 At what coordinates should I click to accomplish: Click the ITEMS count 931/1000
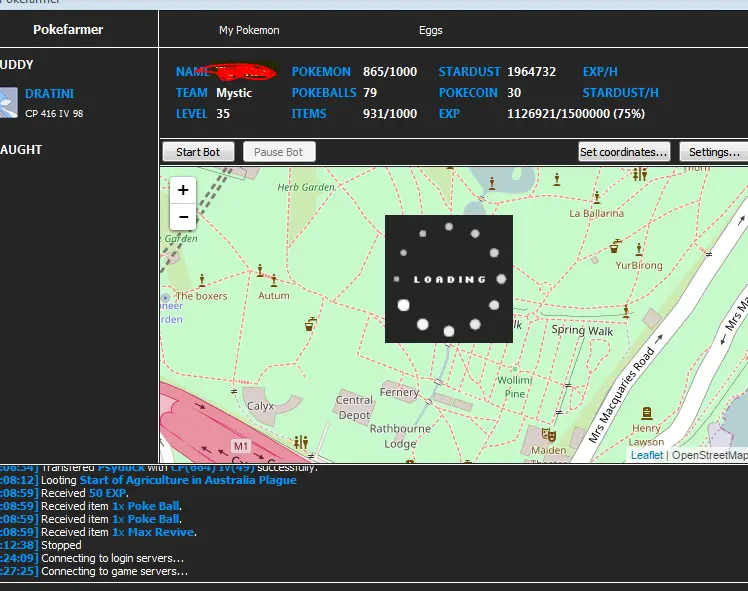click(x=390, y=114)
